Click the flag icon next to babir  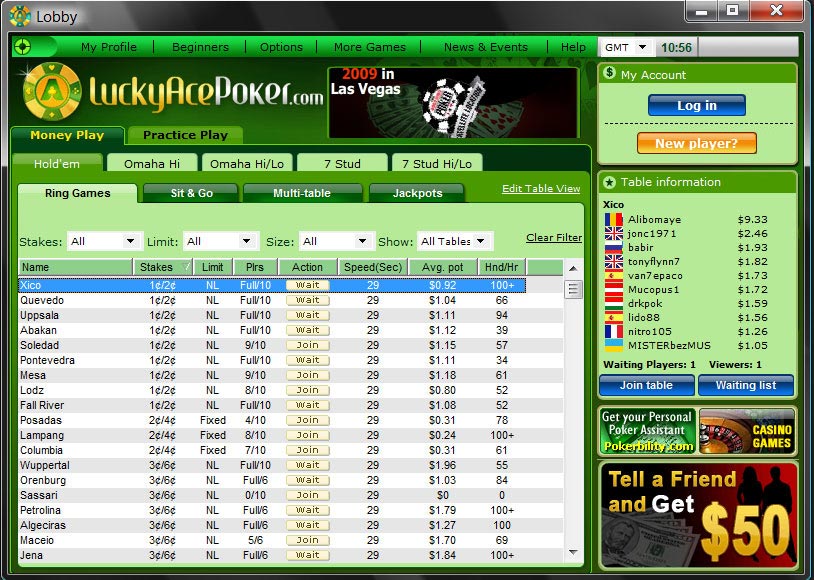pos(614,248)
